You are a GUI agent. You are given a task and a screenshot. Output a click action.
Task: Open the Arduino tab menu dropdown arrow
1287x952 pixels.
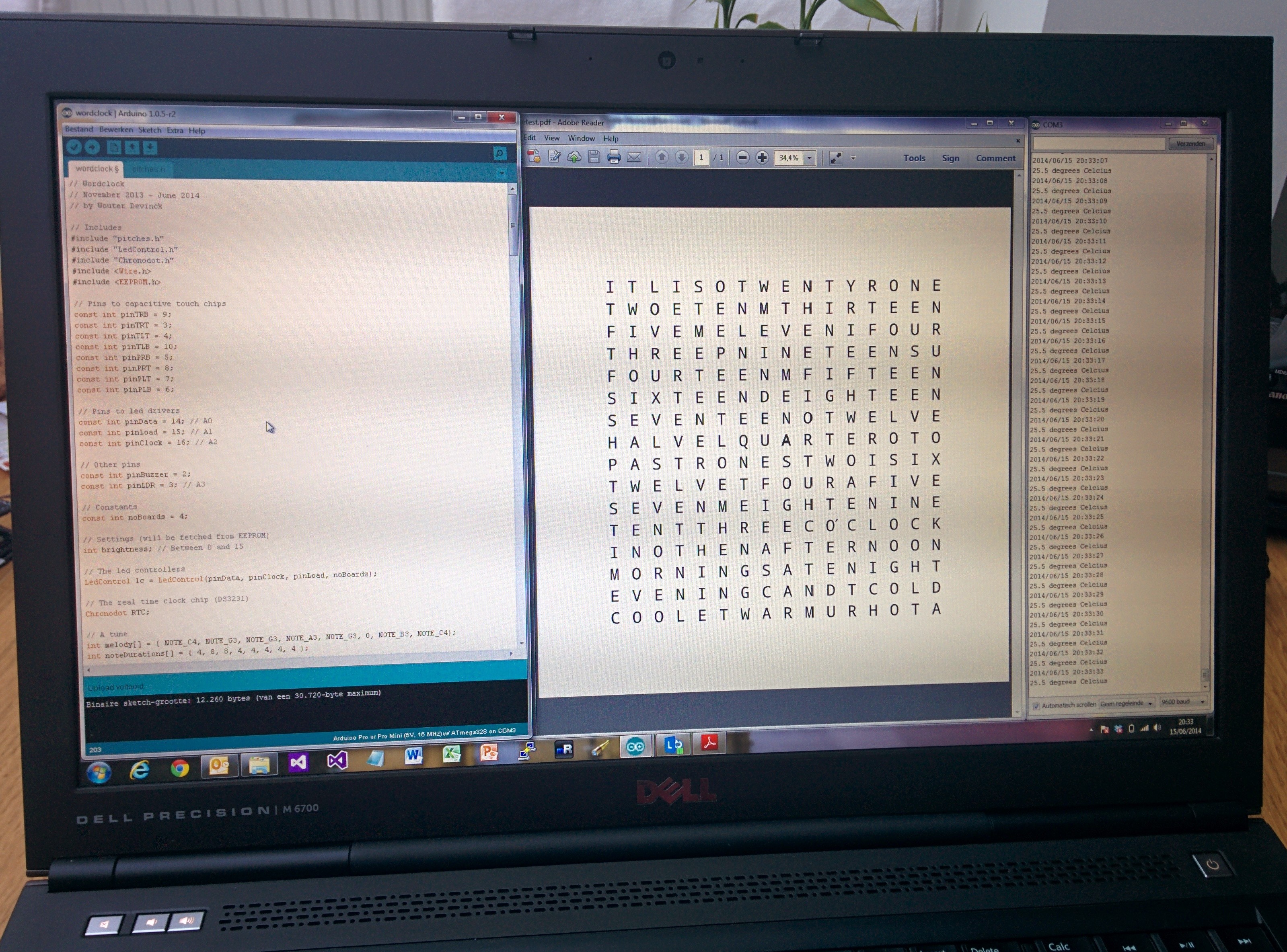pos(502,173)
